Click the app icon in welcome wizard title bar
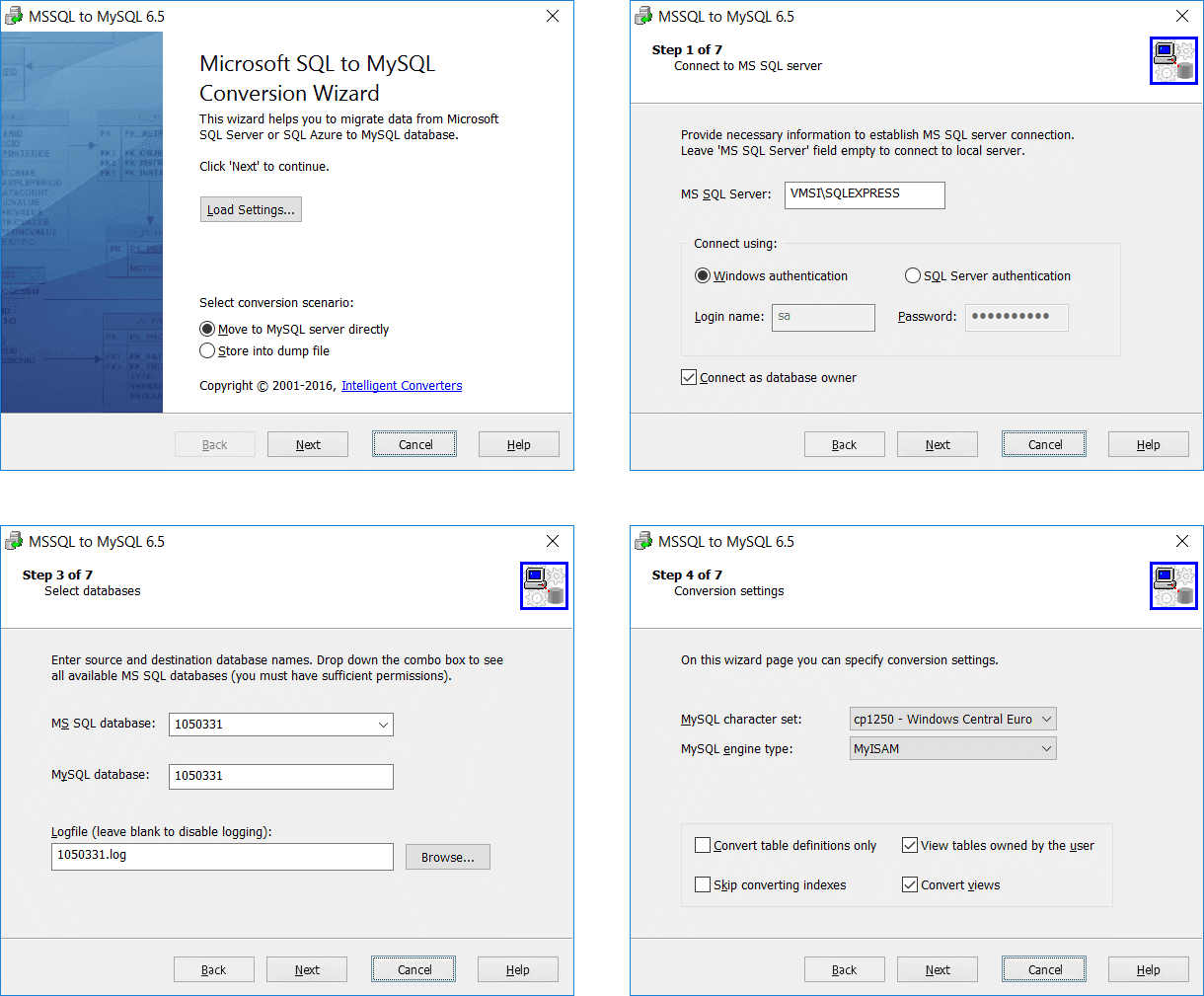The width and height of the screenshot is (1204, 996). point(13,16)
